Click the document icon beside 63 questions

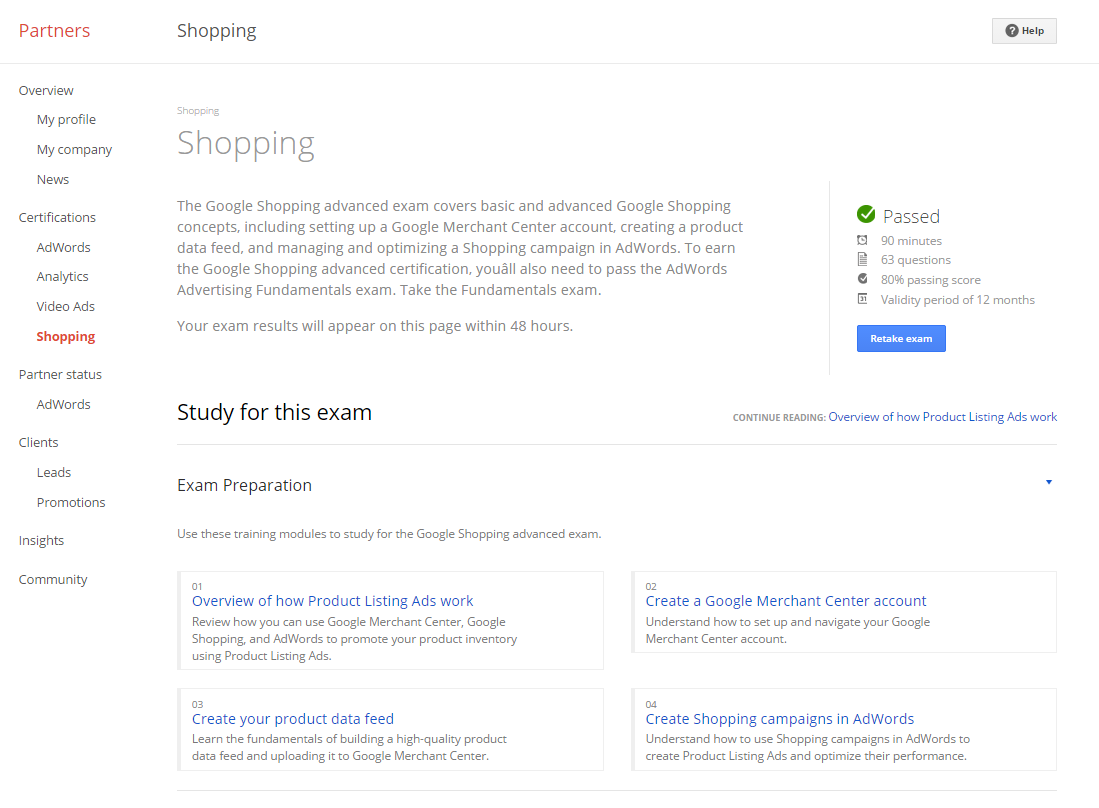862,259
